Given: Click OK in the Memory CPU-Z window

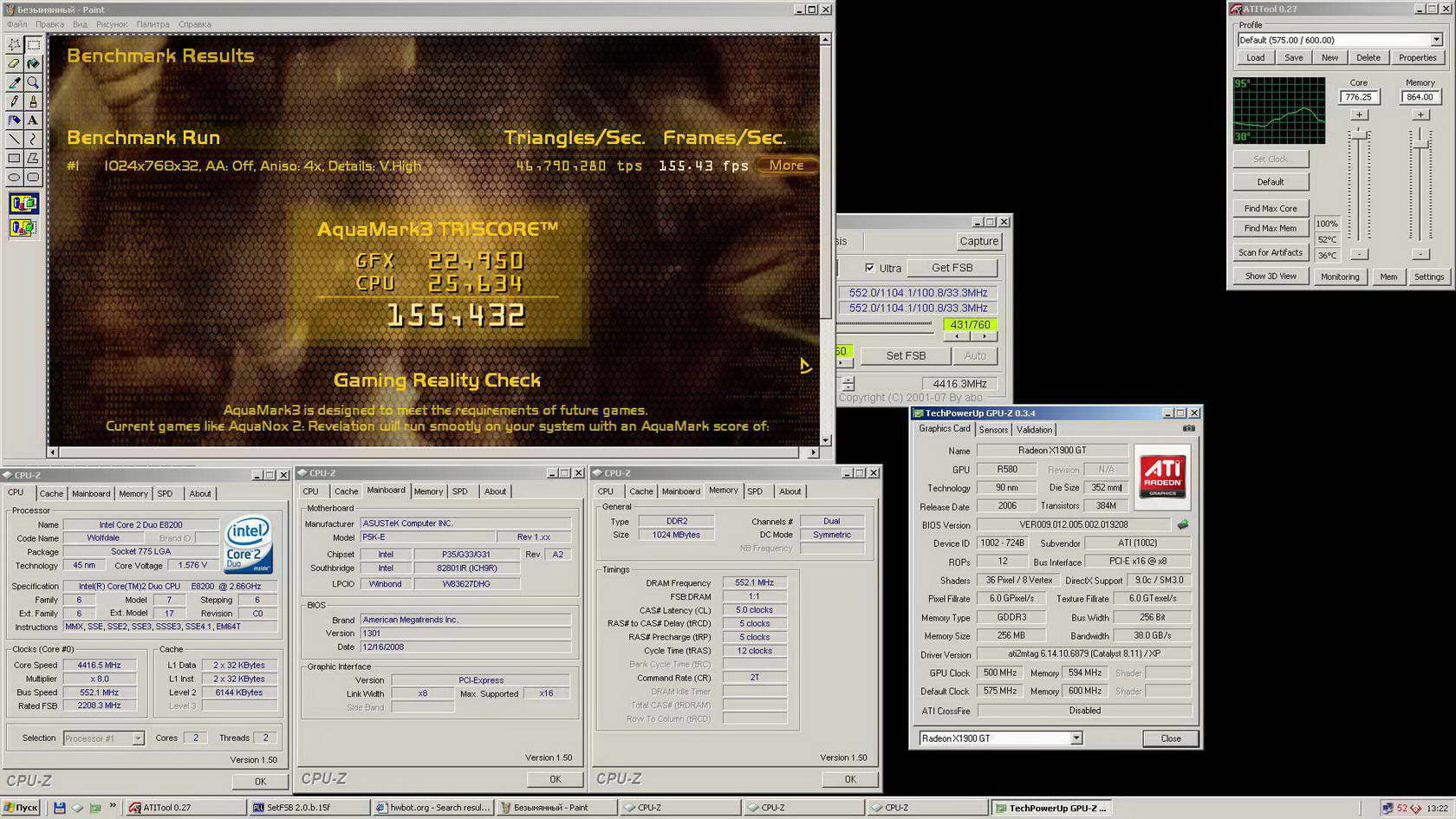Looking at the screenshot, I should [850, 779].
